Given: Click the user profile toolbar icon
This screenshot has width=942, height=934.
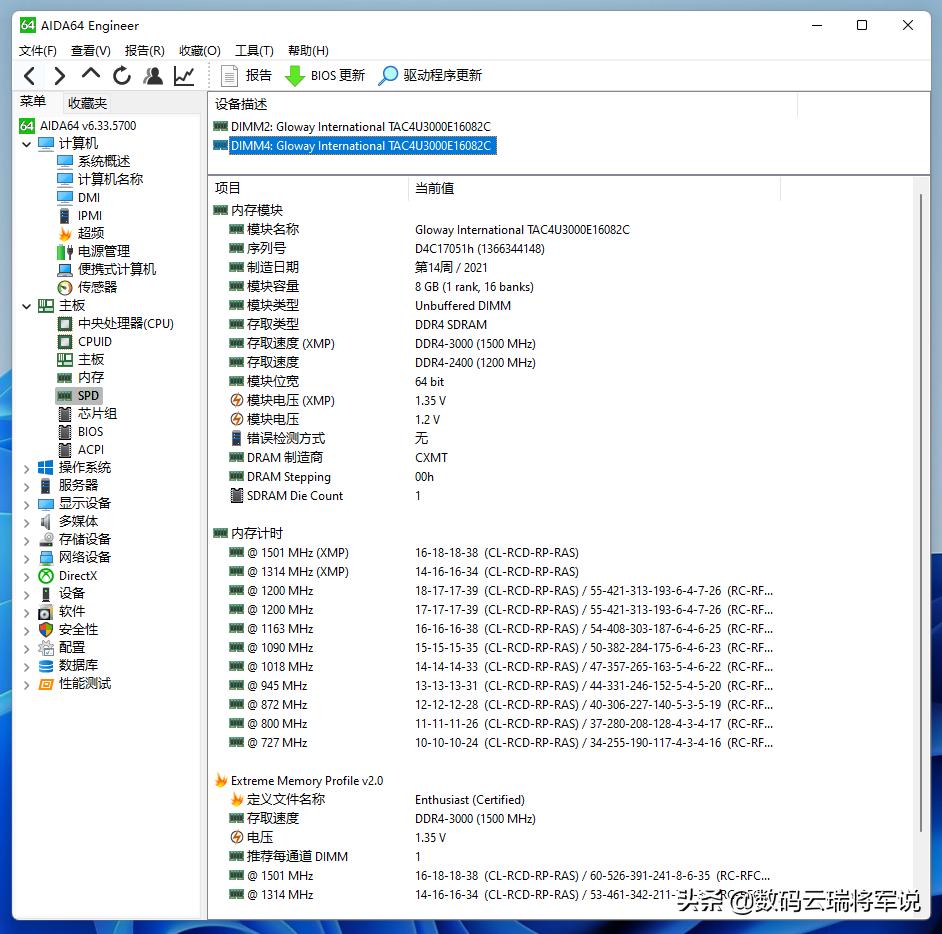Looking at the screenshot, I should pos(153,75).
